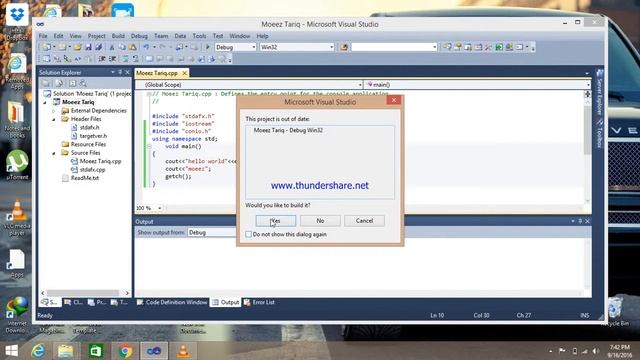Image resolution: width=640 pixels, height=360 pixels.
Task: Click the Cut scissors icon
Action: coord(112,47)
